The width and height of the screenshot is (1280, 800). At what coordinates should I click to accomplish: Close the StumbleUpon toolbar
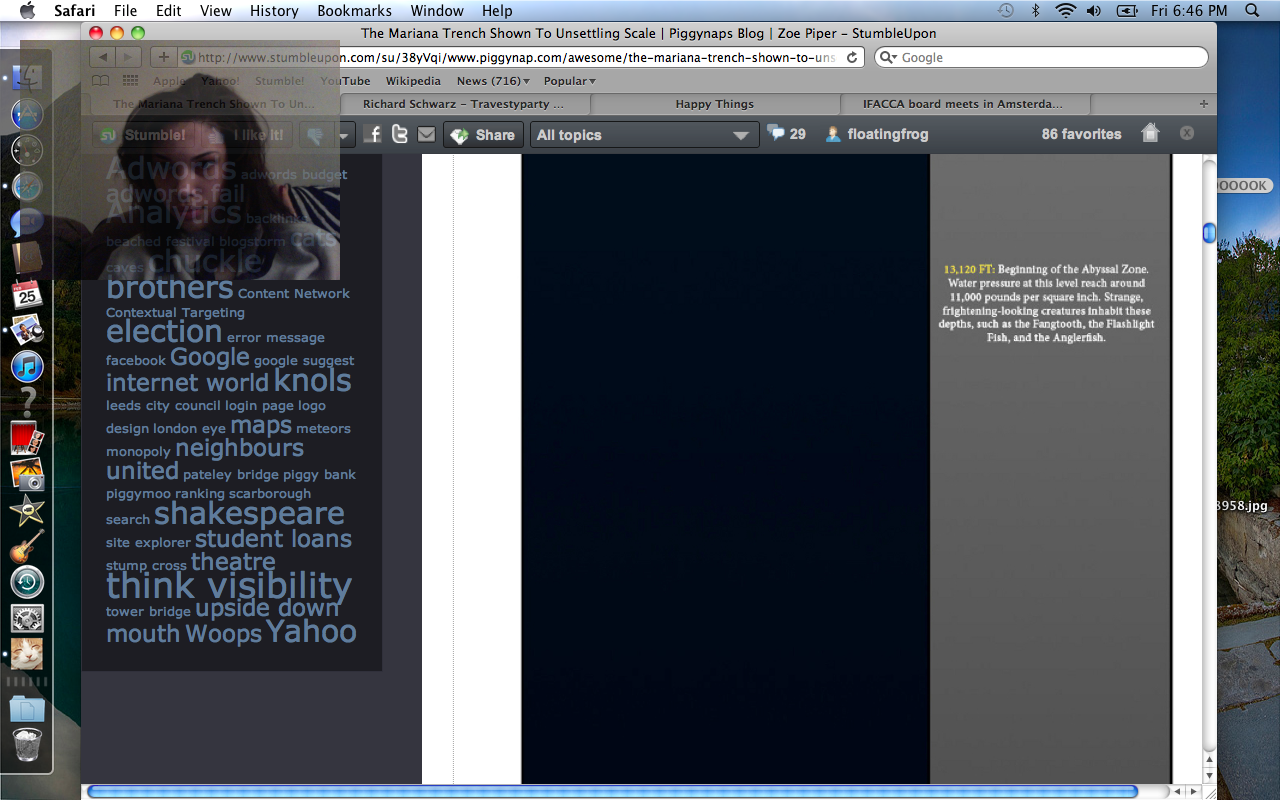(x=1187, y=133)
